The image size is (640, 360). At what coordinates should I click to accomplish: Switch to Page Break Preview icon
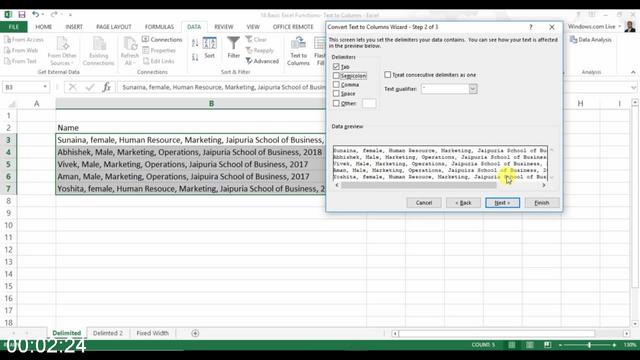pyautogui.click(x=547, y=345)
